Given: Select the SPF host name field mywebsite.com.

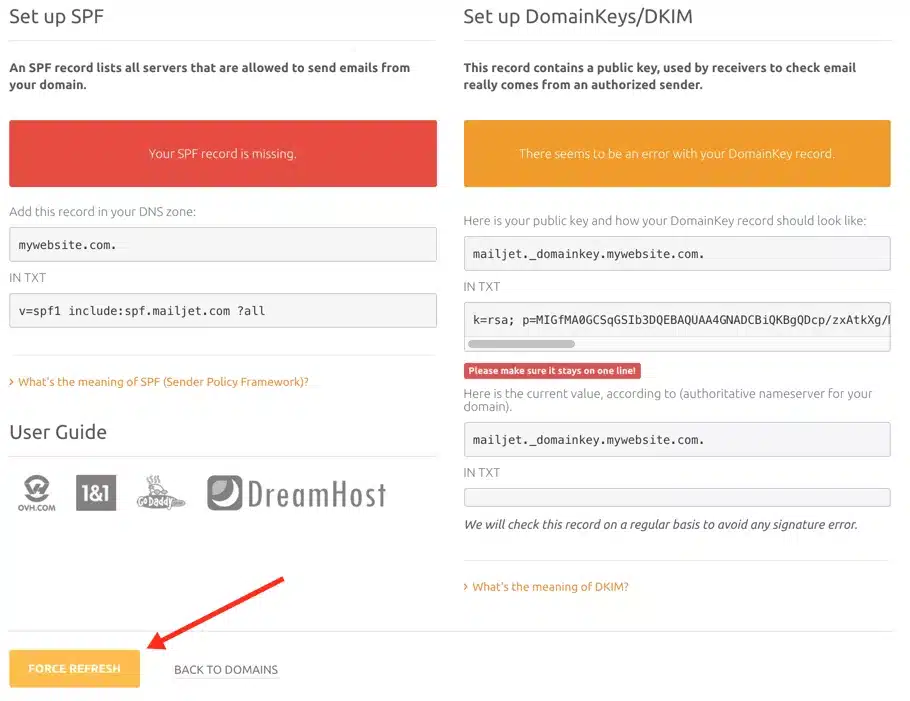Looking at the screenshot, I should pyautogui.click(x=223, y=244).
